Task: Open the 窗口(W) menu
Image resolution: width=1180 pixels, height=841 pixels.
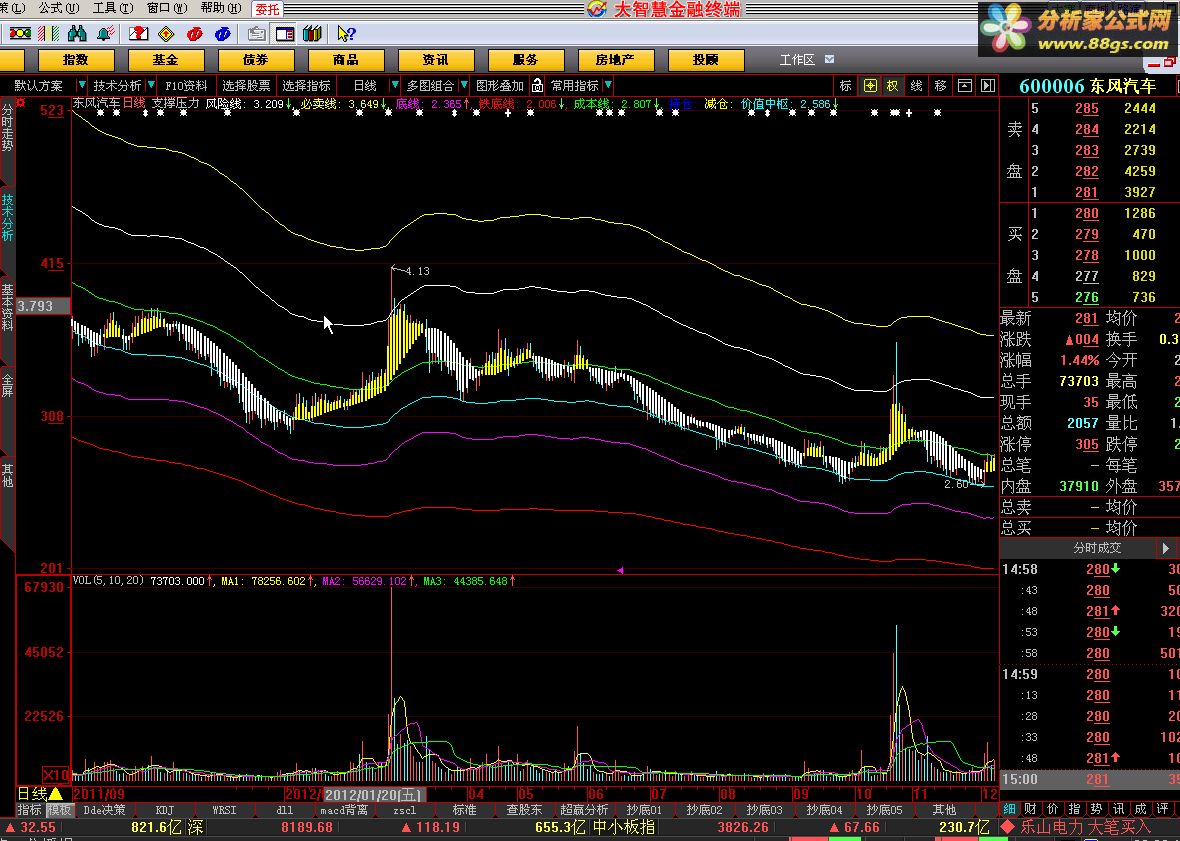Action: [x=167, y=8]
